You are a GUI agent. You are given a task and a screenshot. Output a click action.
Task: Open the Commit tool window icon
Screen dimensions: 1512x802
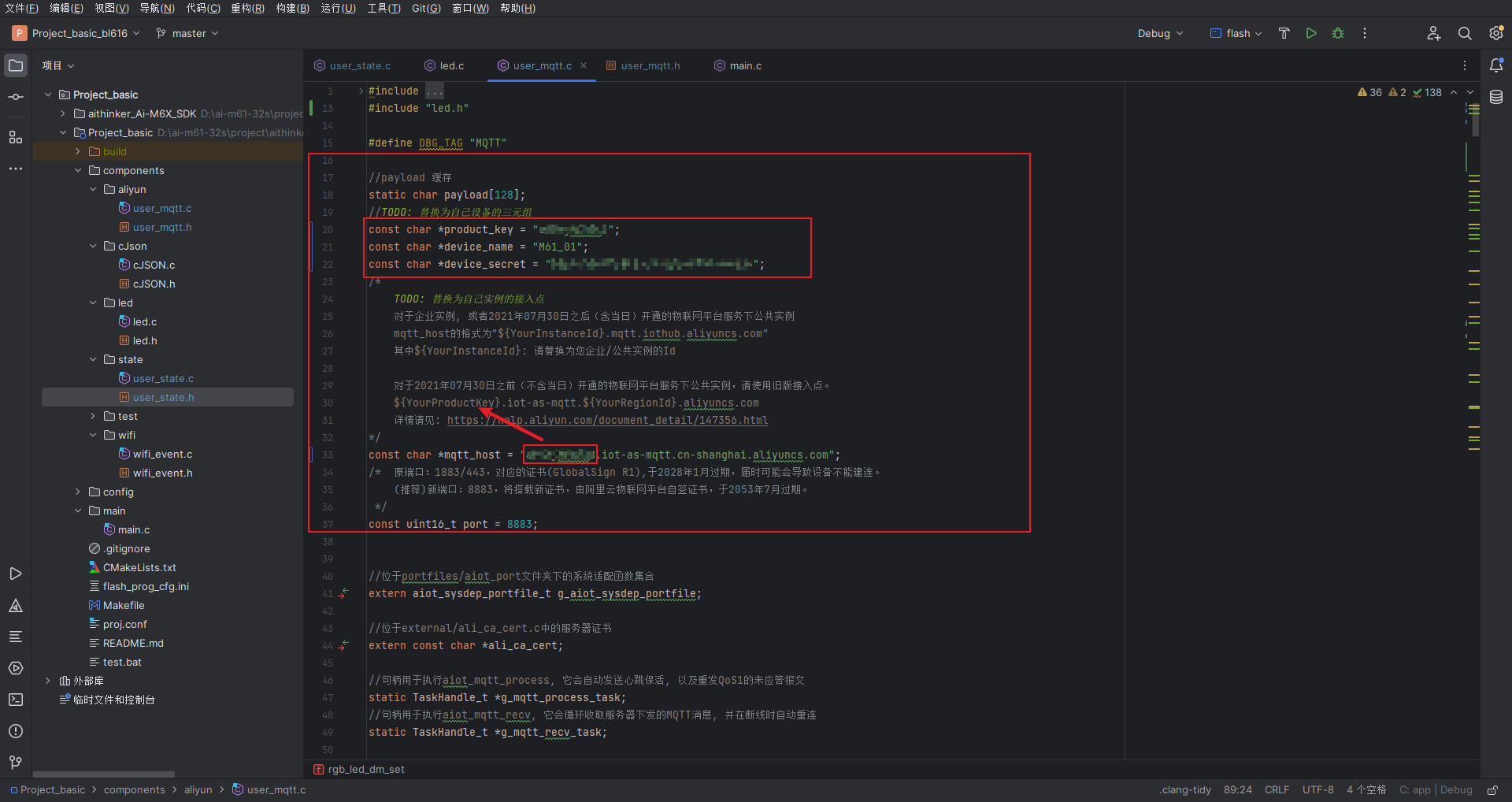(x=16, y=97)
